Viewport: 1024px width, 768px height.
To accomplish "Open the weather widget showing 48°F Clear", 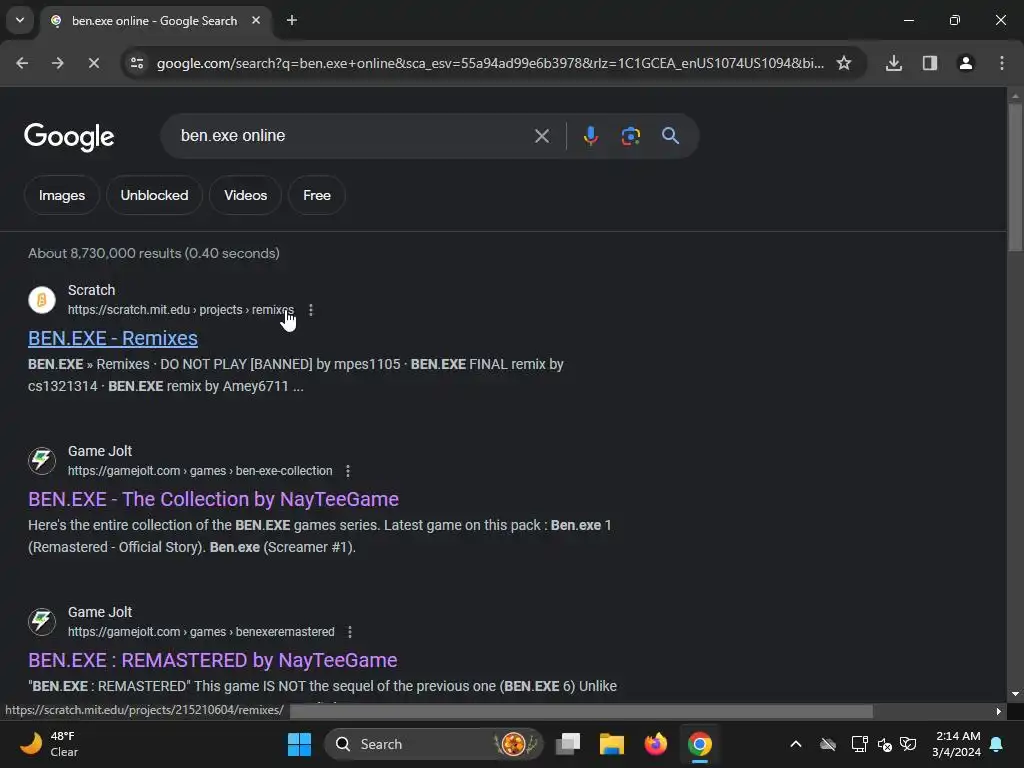I will tap(50, 744).
